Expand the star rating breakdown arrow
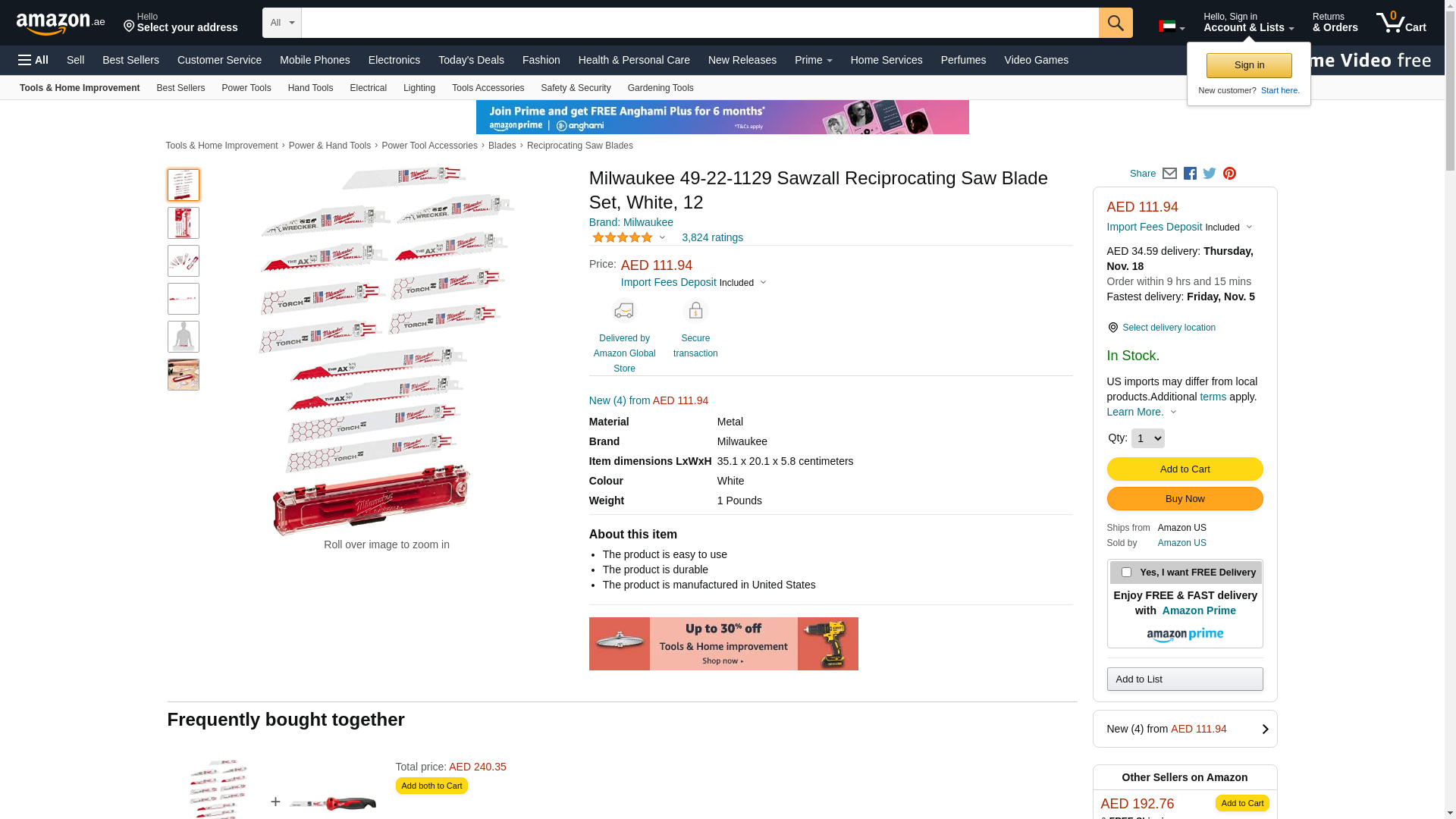The width and height of the screenshot is (1456, 819). (x=662, y=238)
